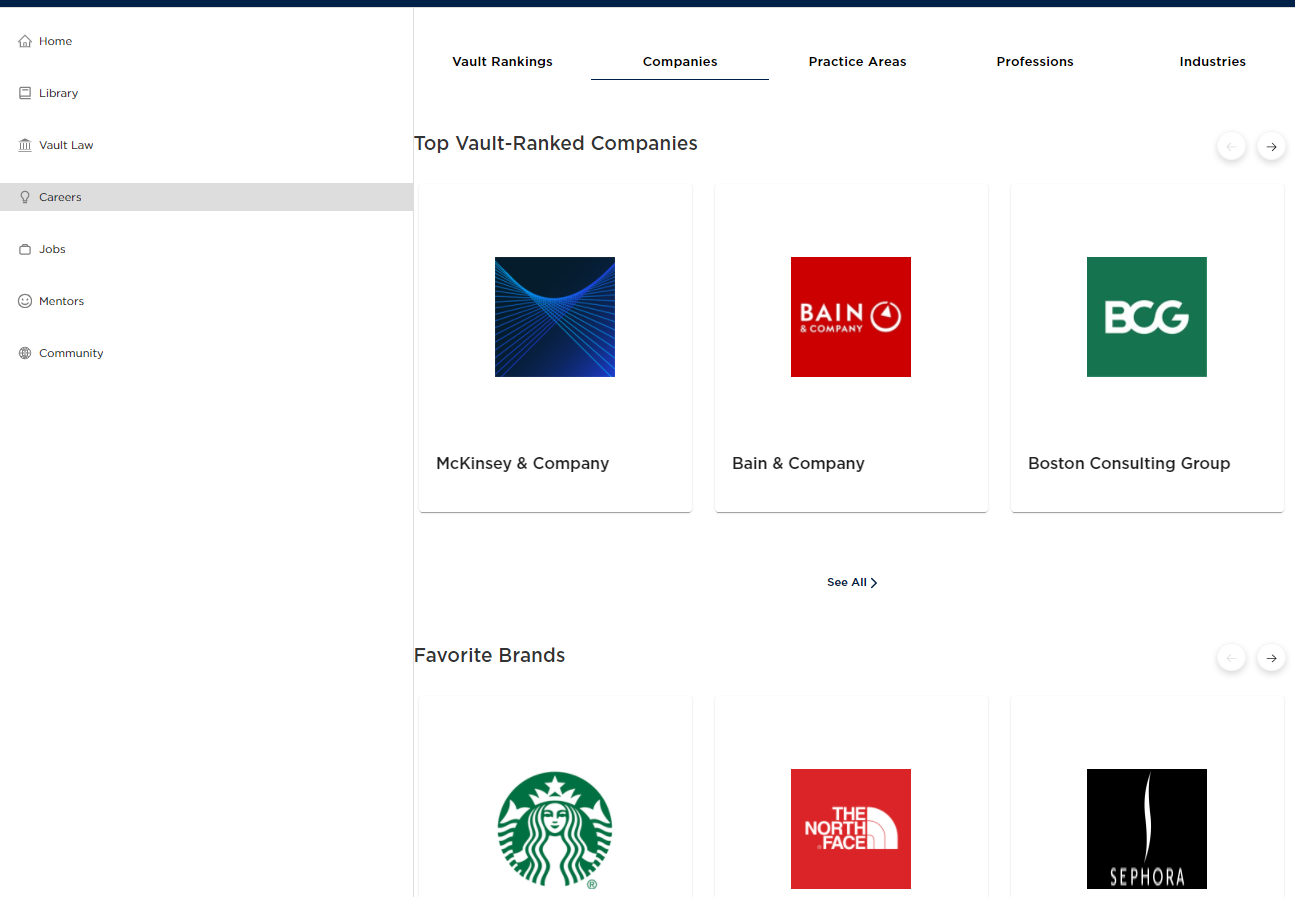Click the Community globe icon
Screen dimensions: 1295x897
pyautogui.click(x=25, y=354)
